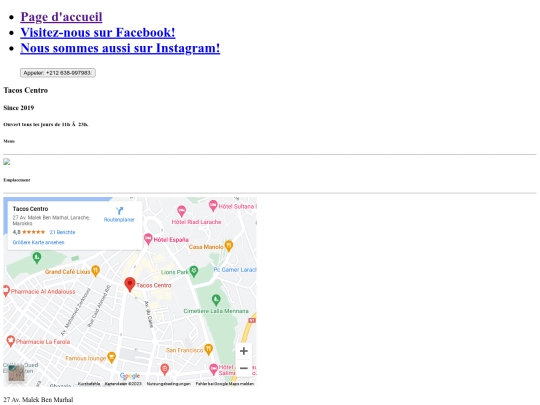Select the Hôtel Riad Larache marker
Viewport: 540px width, 405px height.
181,210
